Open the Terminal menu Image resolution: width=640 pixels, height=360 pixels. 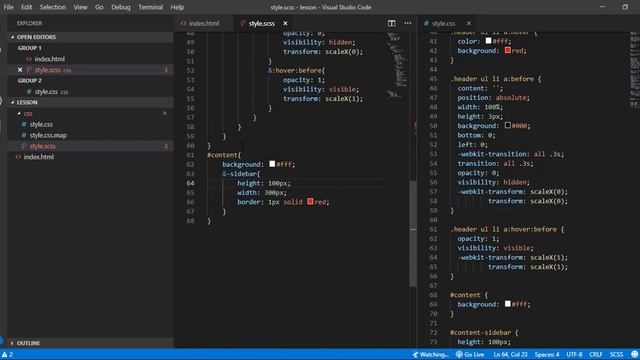pyautogui.click(x=150, y=7)
